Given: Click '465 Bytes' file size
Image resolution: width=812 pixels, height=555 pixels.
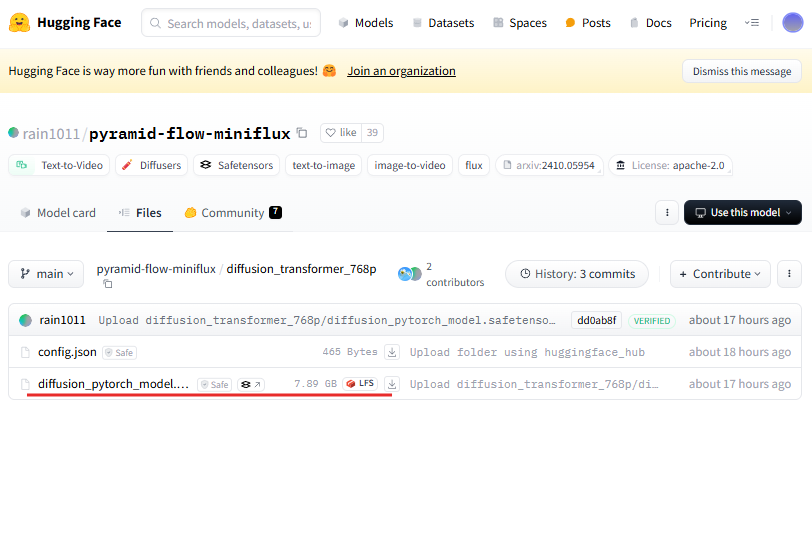Looking at the screenshot, I should pos(350,352).
